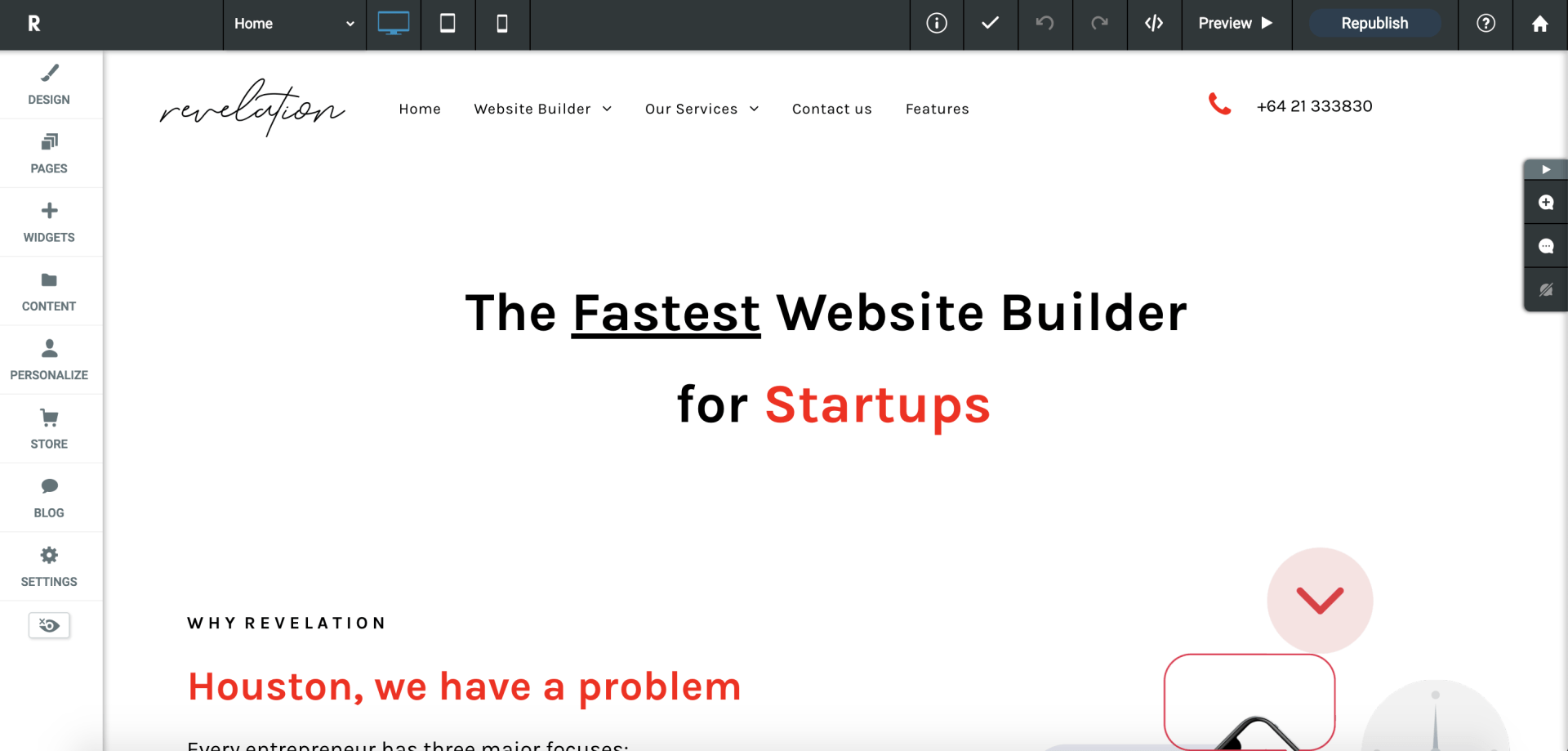Open the Store panel
The image size is (1568, 751).
click(49, 429)
